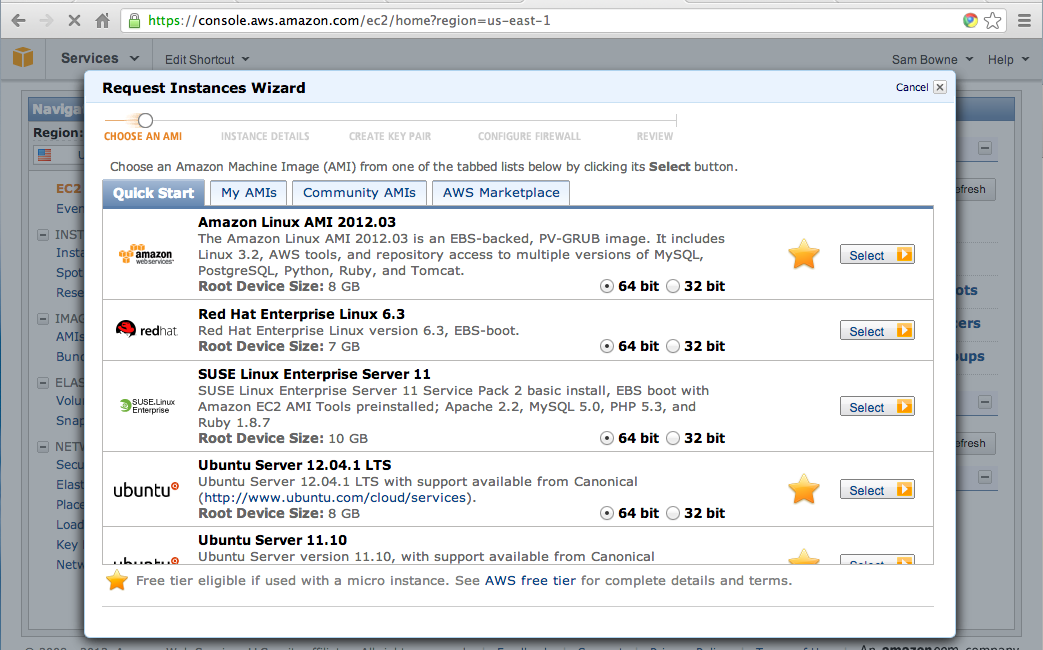
Task: Click the Chrome extension icon in address bar
Action: tap(970, 21)
